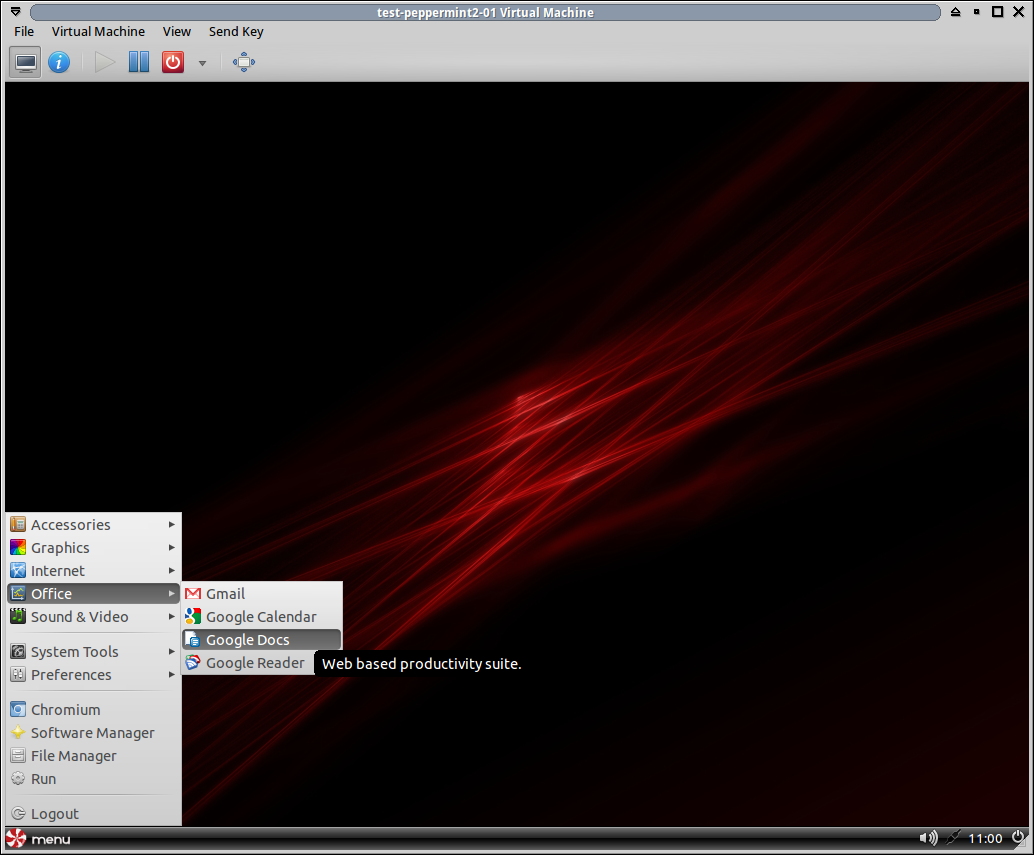Click the Office category icon
1034x855 pixels.
click(x=18, y=594)
